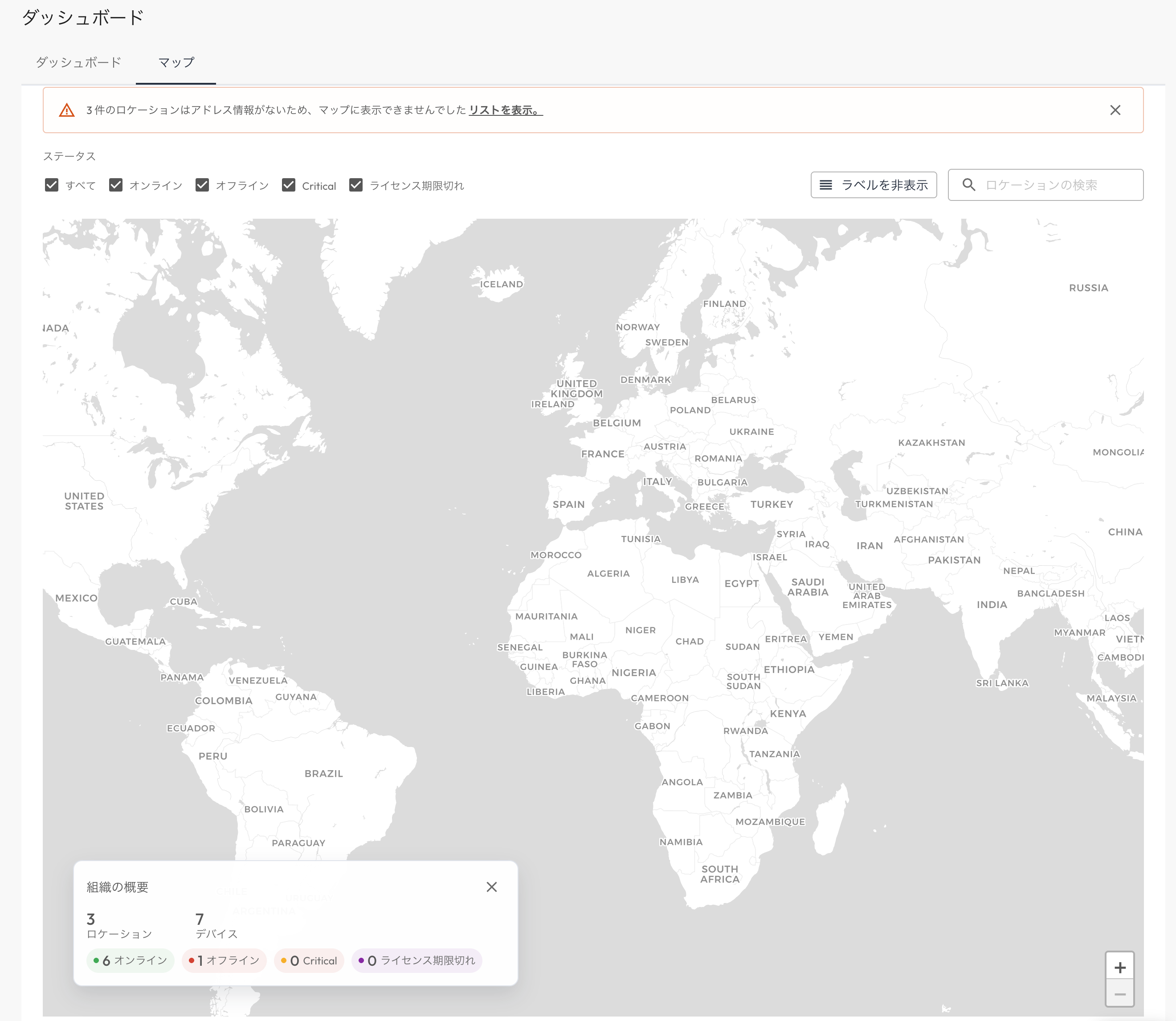This screenshot has height=1021, width=1176.
Task: Click the INDIA label on the map
Action: pyautogui.click(x=992, y=604)
